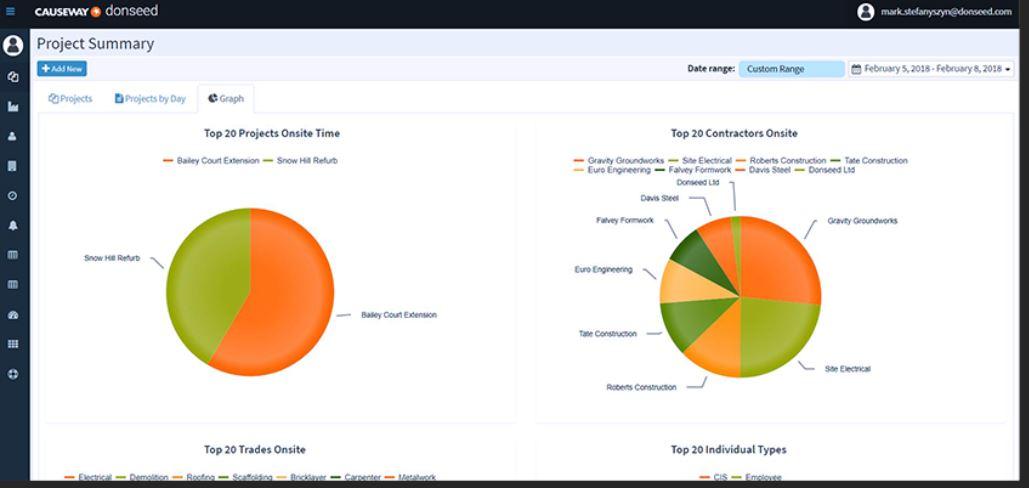Click the Add New button
Viewport: 1029px width, 488px height.
(x=62, y=69)
